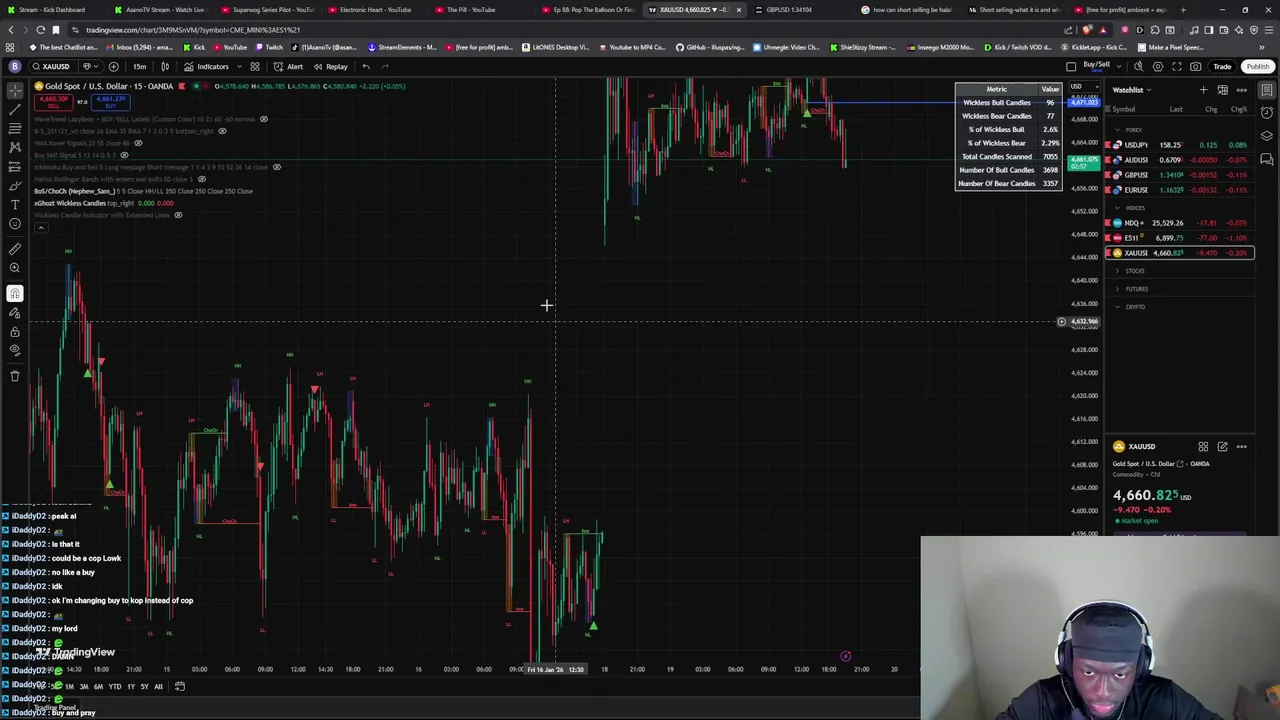Image resolution: width=1280 pixels, height=720 pixels.
Task: Click the Publish button
Action: coord(1257,66)
